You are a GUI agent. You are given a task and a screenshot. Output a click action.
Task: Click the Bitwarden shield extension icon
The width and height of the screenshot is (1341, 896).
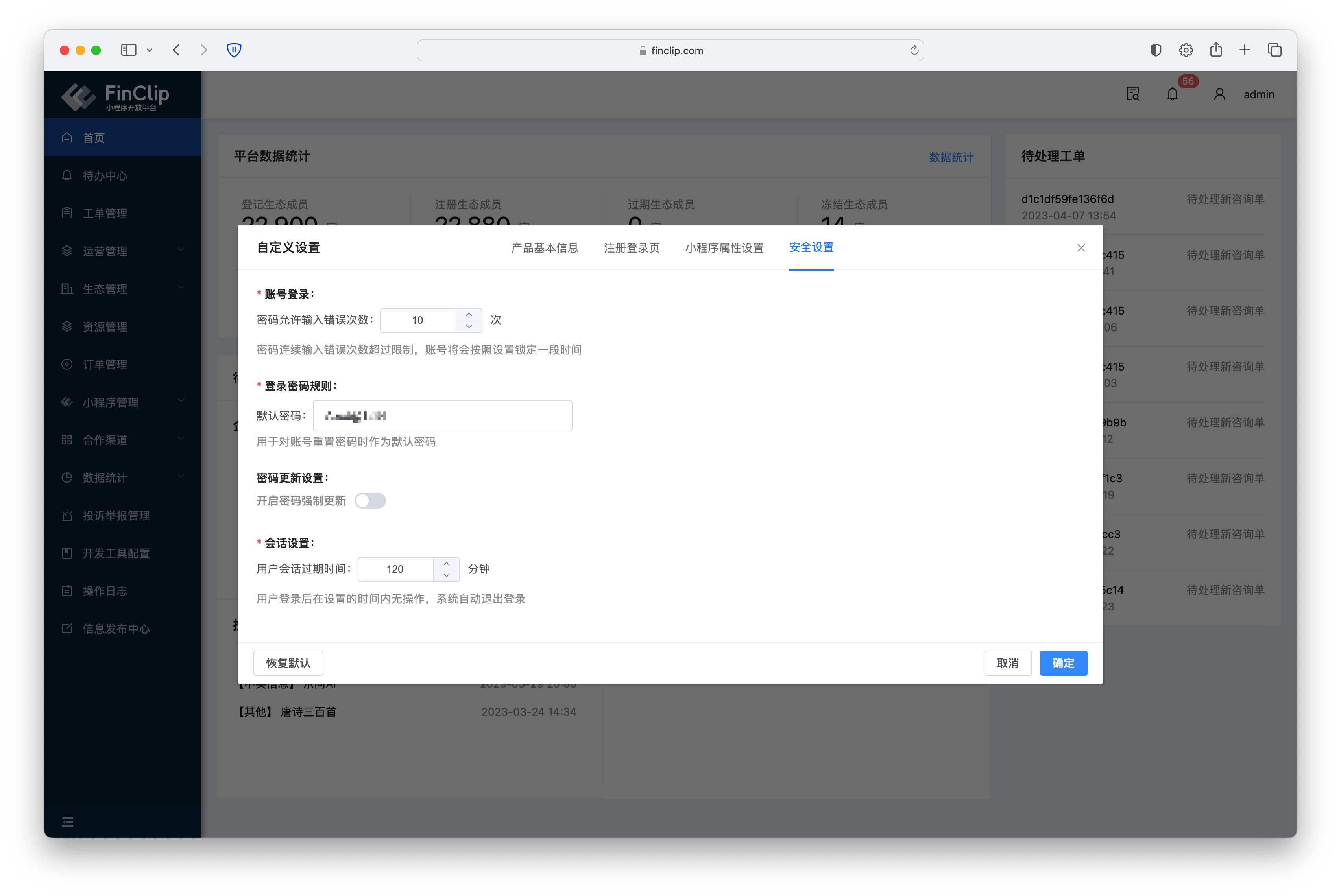pyautogui.click(x=234, y=50)
